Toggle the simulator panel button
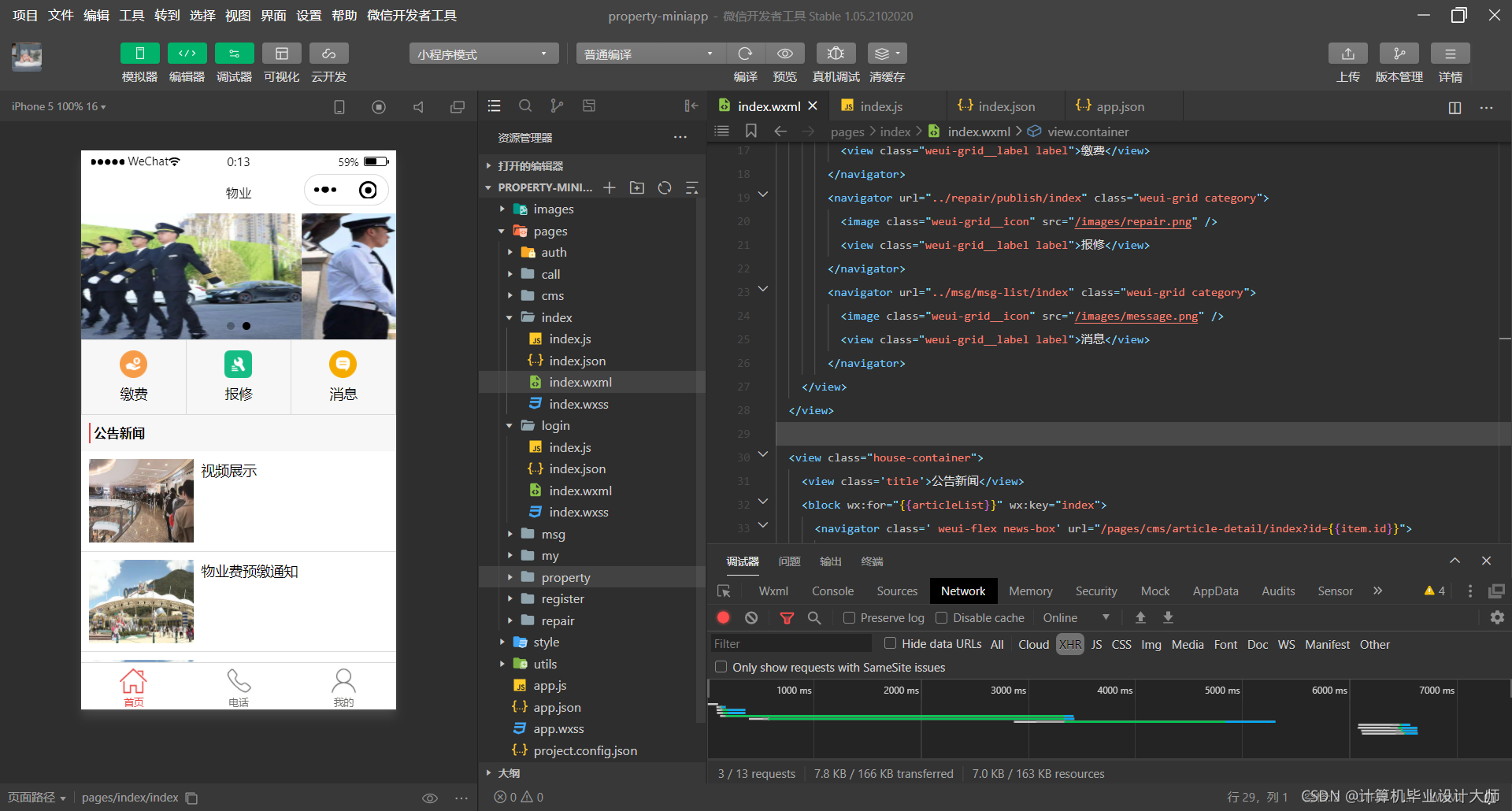The image size is (1512, 811). 139,54
